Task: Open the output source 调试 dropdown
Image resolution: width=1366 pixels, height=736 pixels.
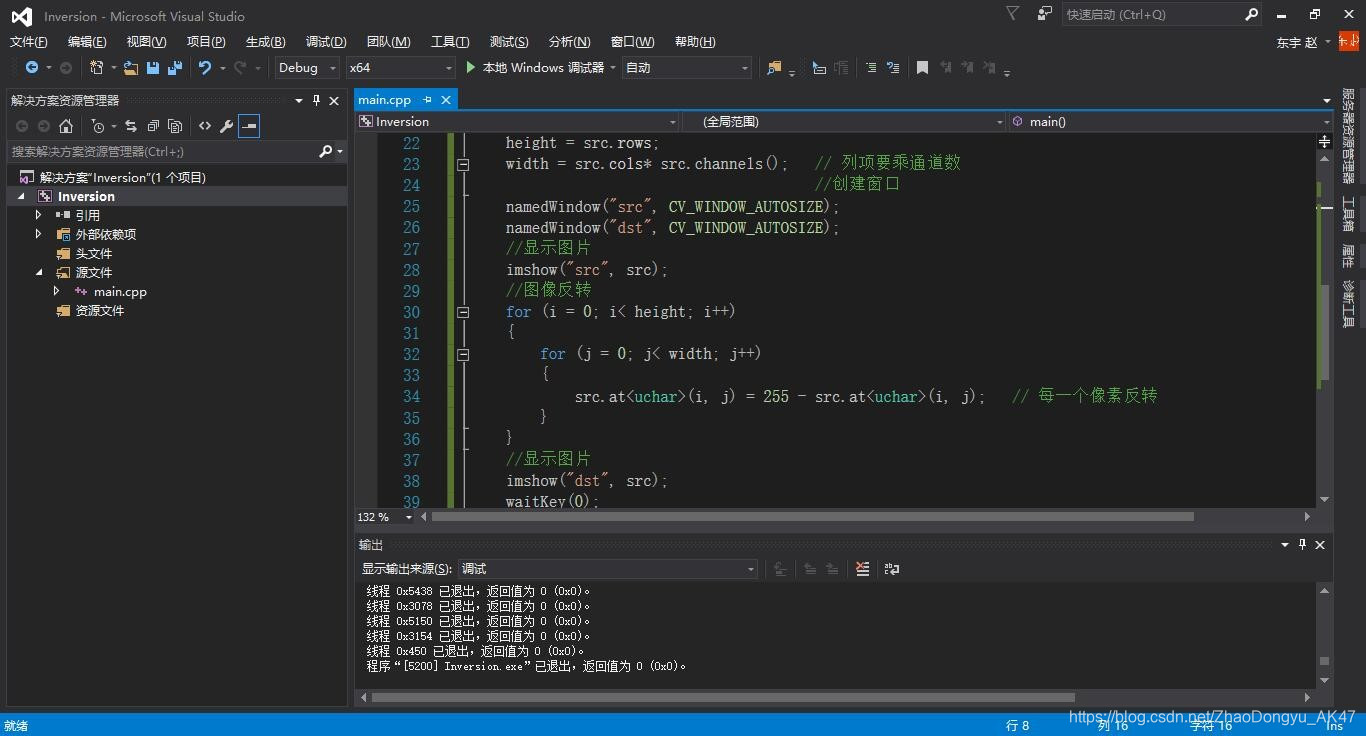Action: (x=608, y=569)
